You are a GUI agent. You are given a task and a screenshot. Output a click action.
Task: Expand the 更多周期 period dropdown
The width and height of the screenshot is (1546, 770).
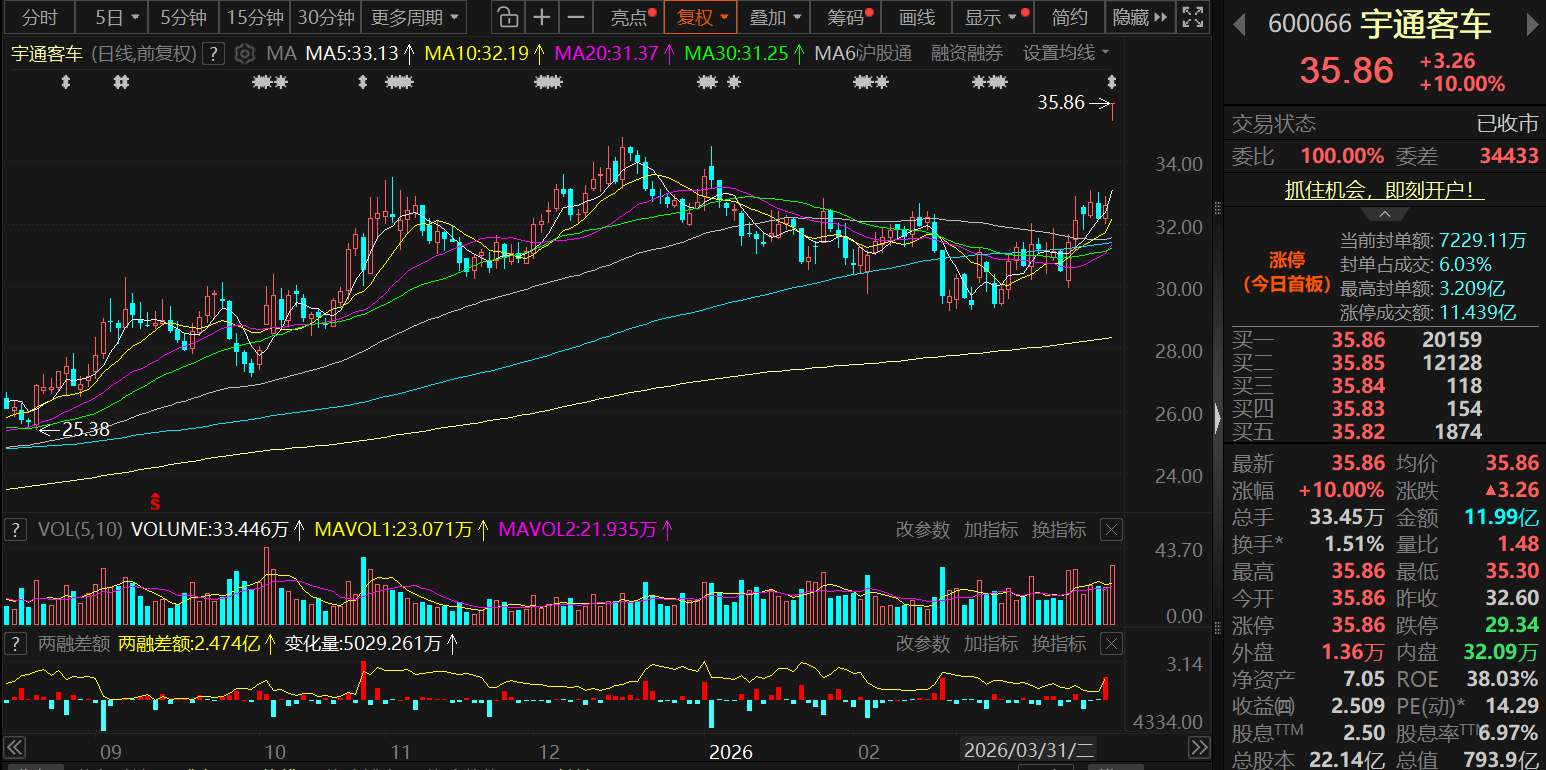pos(414,17)
